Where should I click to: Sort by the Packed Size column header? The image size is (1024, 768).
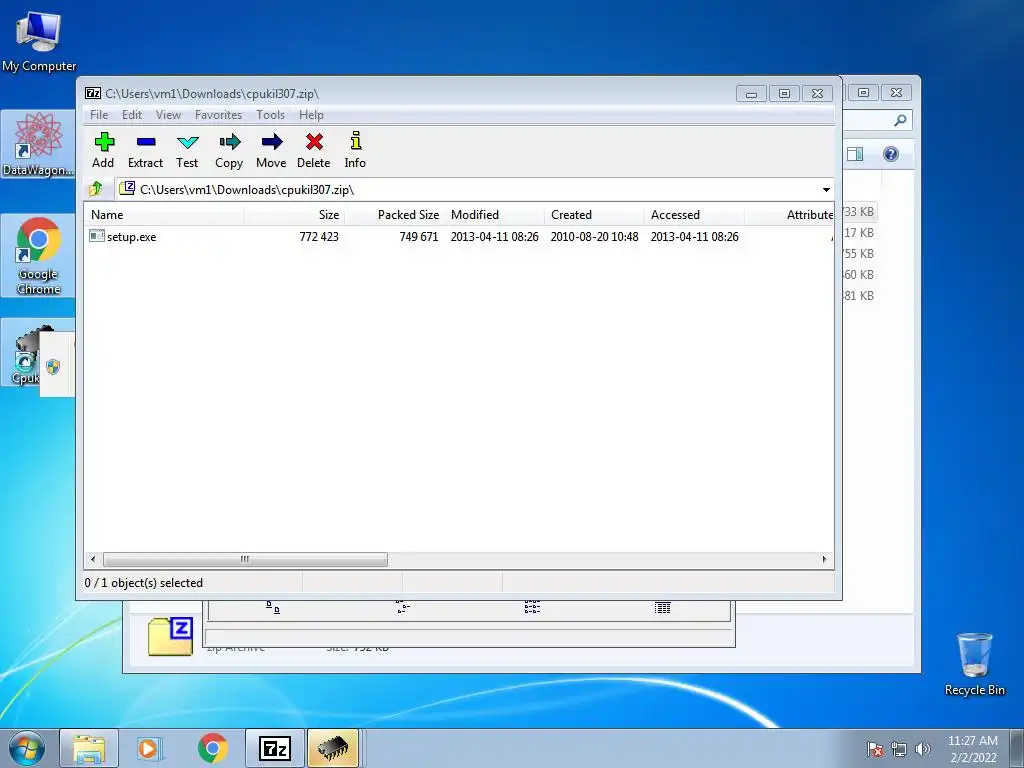tap(394, 215)
